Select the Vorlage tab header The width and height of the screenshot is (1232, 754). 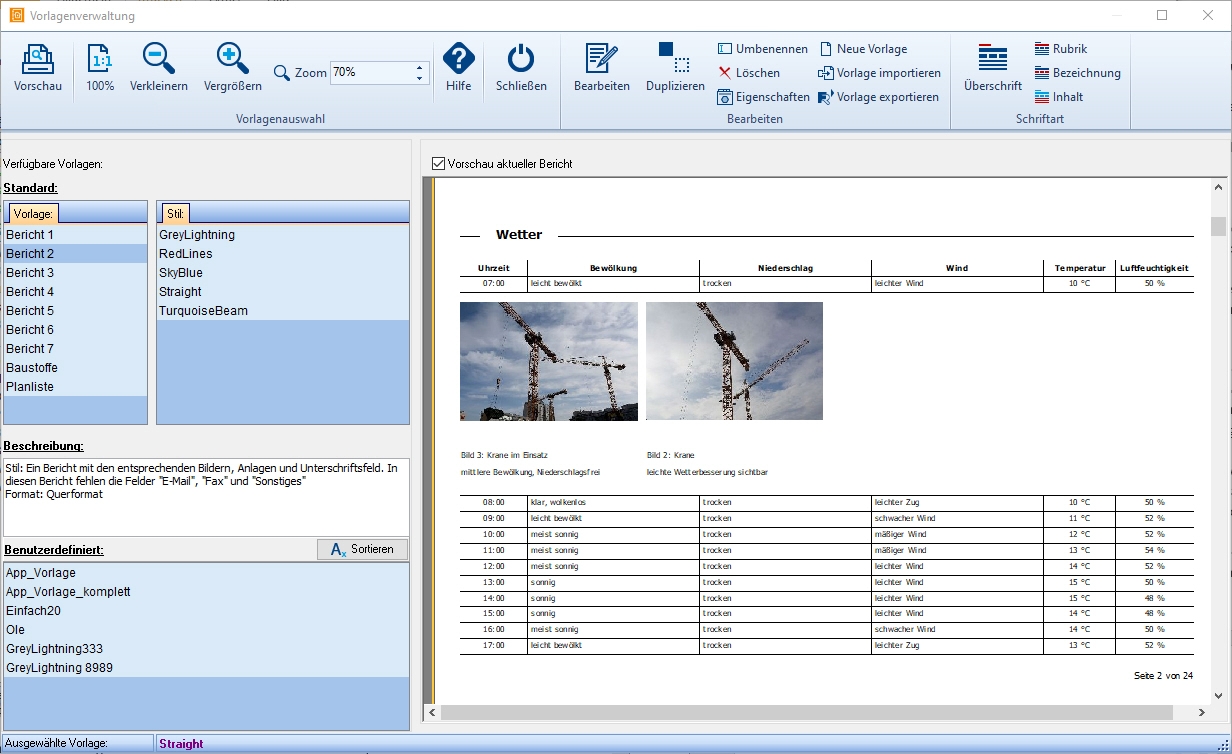[33, 213]
